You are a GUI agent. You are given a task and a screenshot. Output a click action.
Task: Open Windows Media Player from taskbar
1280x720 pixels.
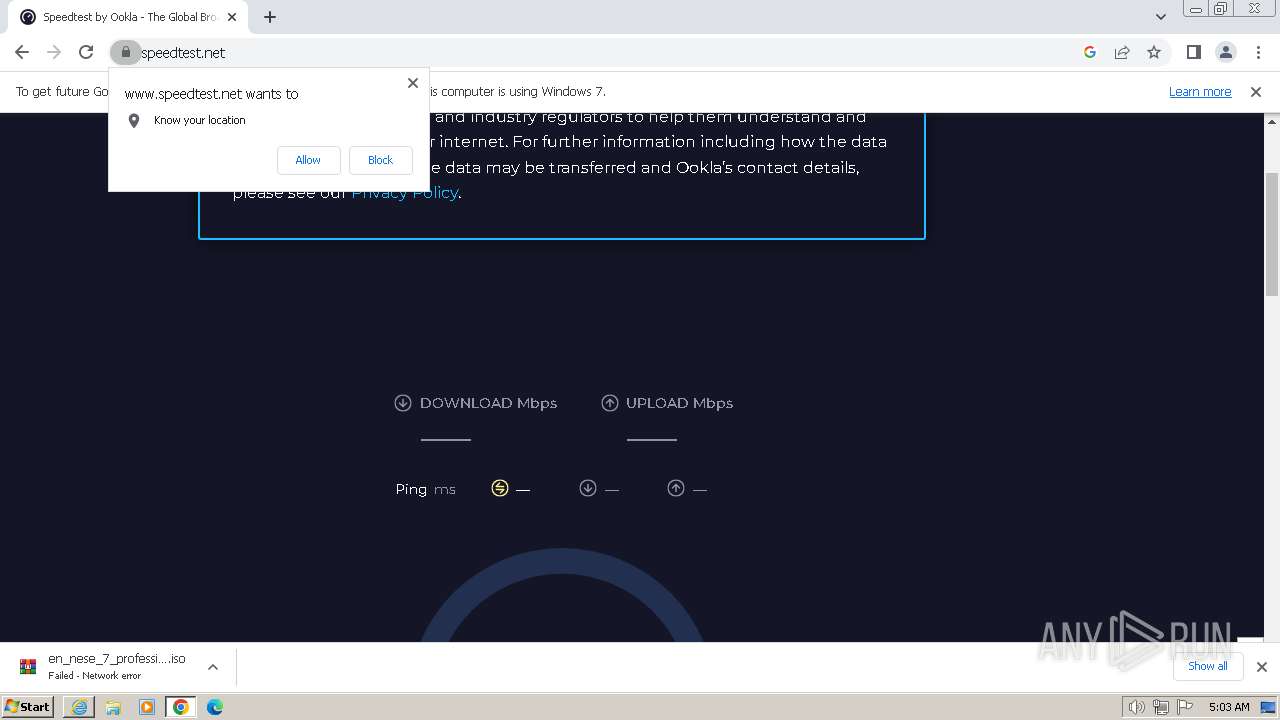click(x=147, y=707)
